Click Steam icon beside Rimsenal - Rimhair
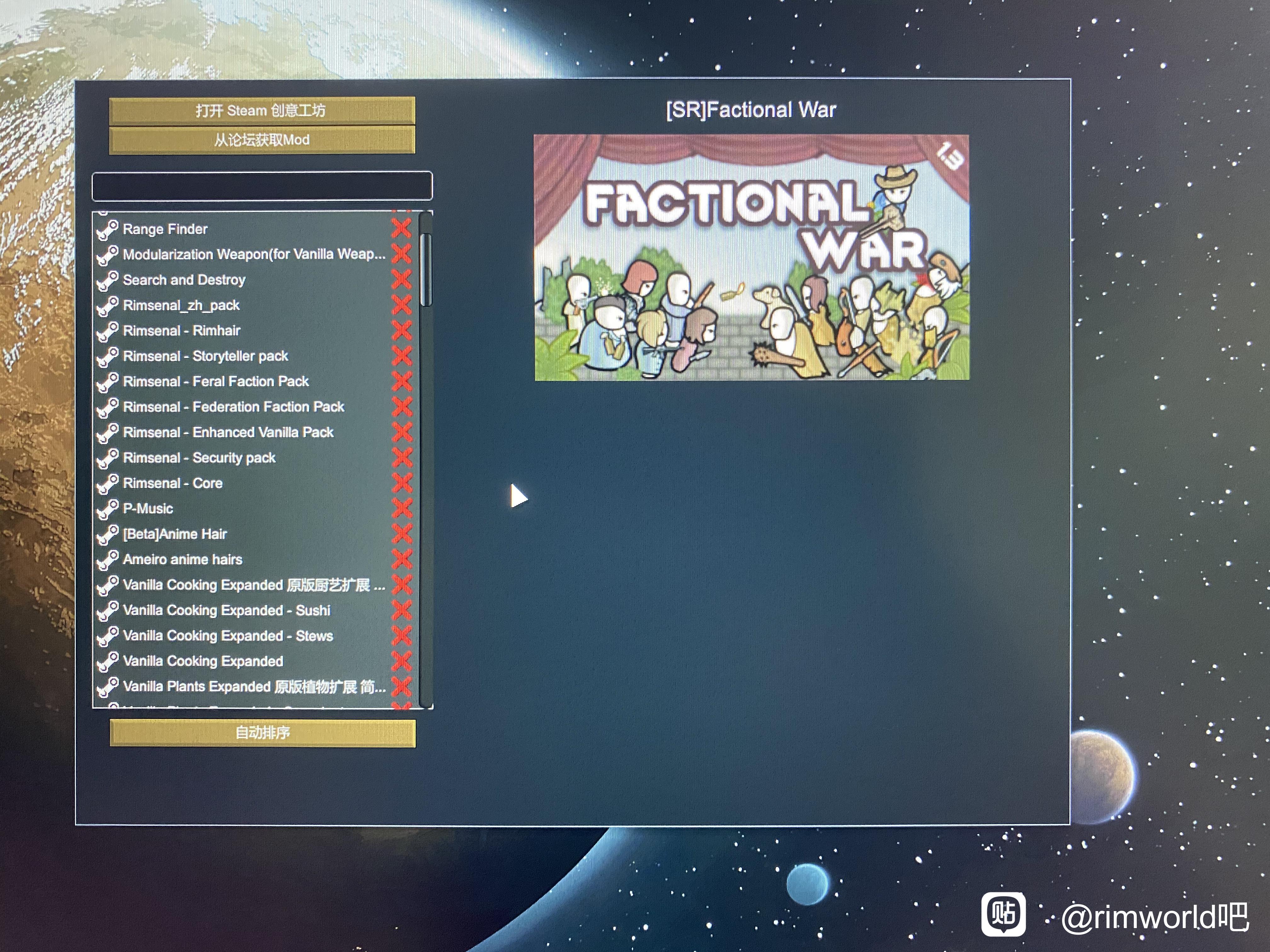1270x952 pixels. tap(107, 331)
